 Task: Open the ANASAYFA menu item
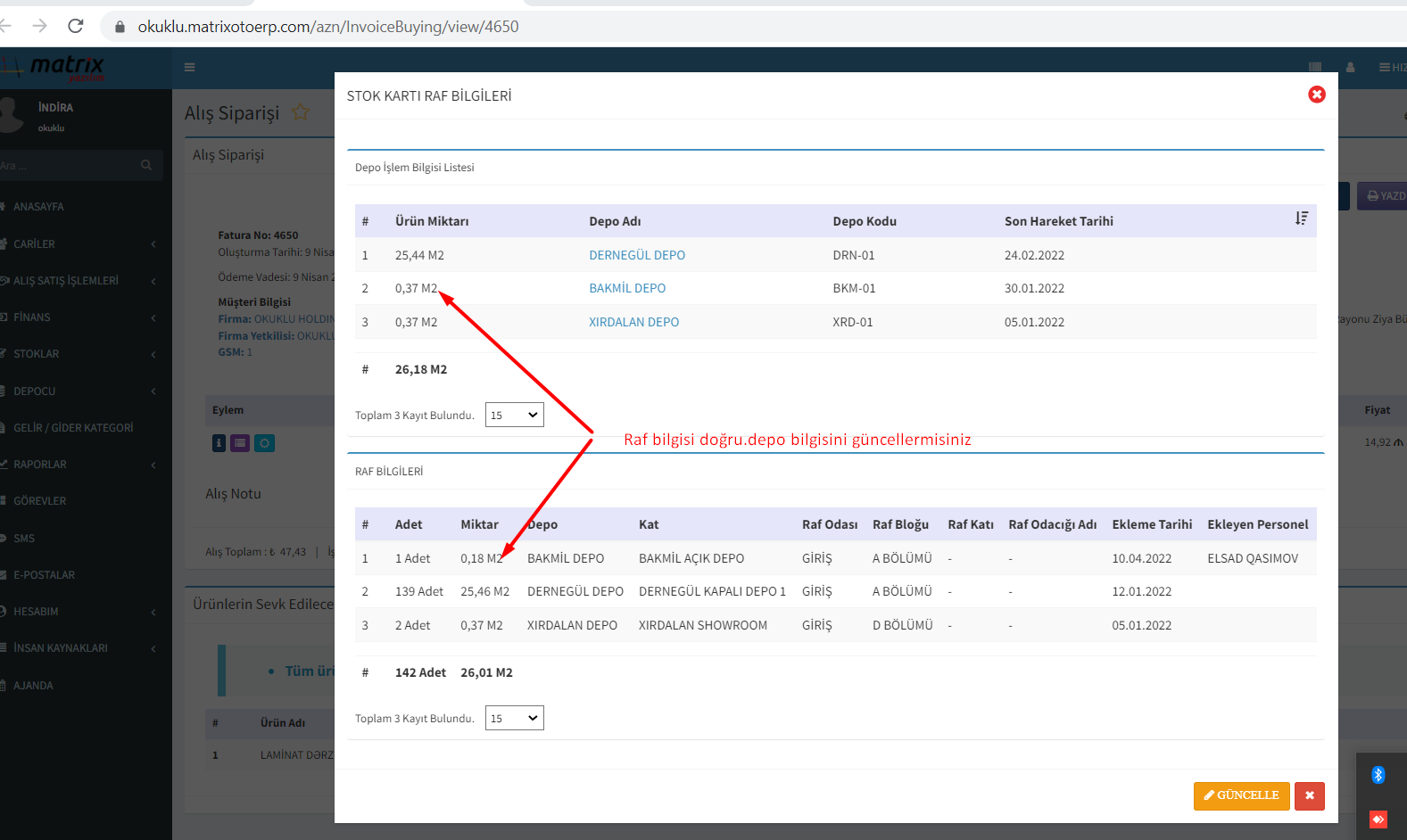38,206
